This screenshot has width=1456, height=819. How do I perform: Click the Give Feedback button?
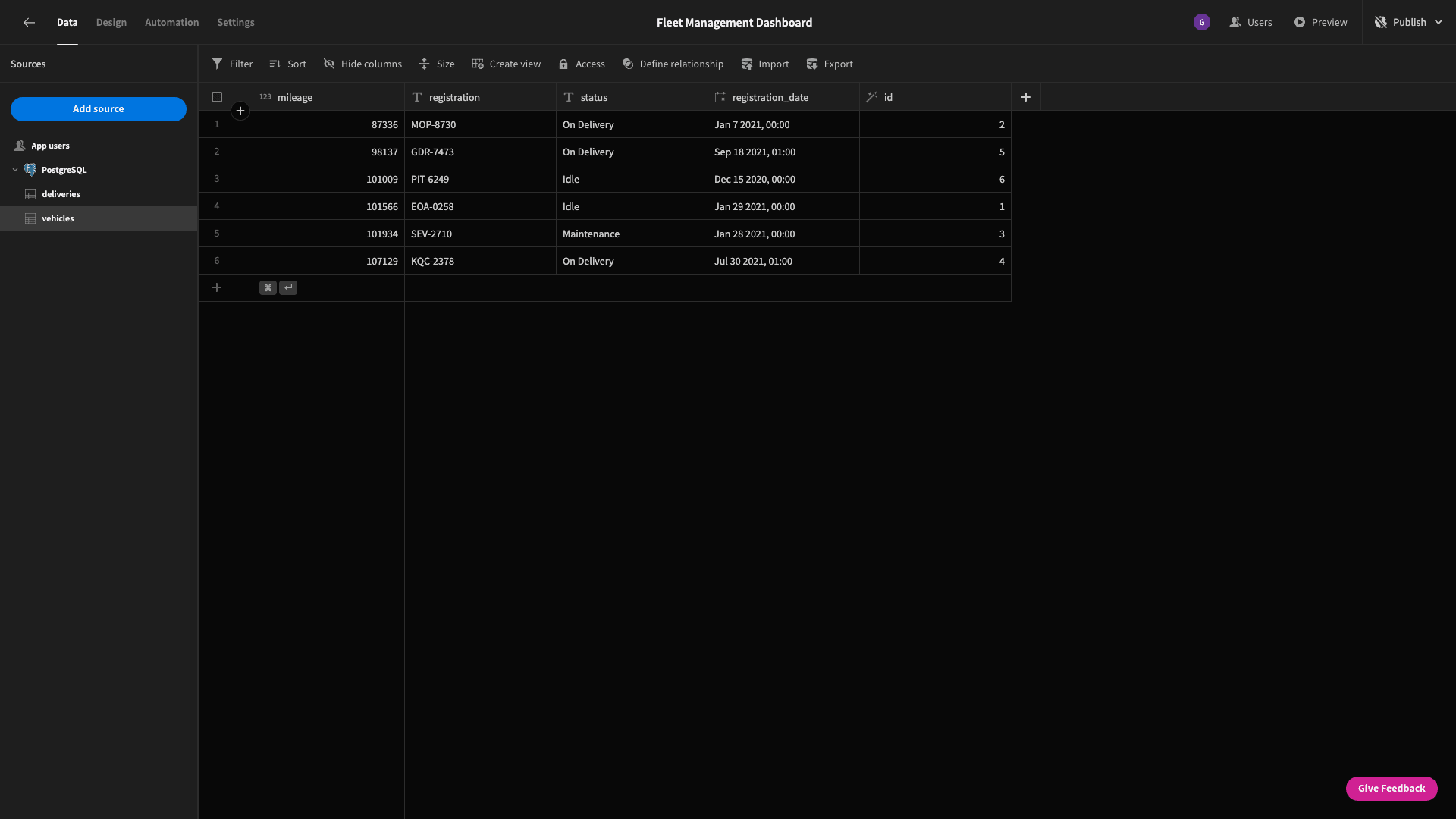[1392, 789]
